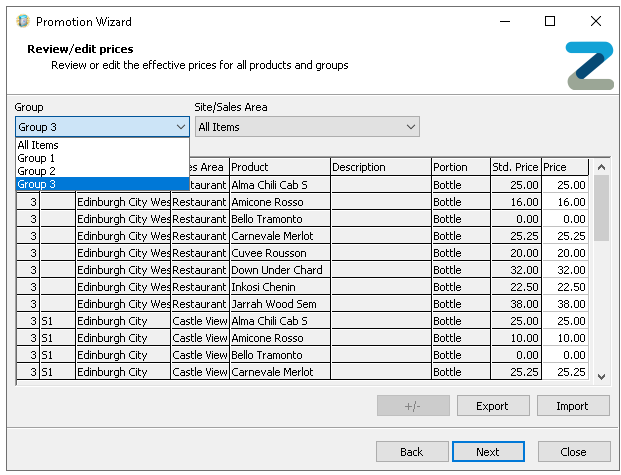Viewport: 621px width, 475px height.
Task: Close the wizard using Close button
Action: point(573,452)
